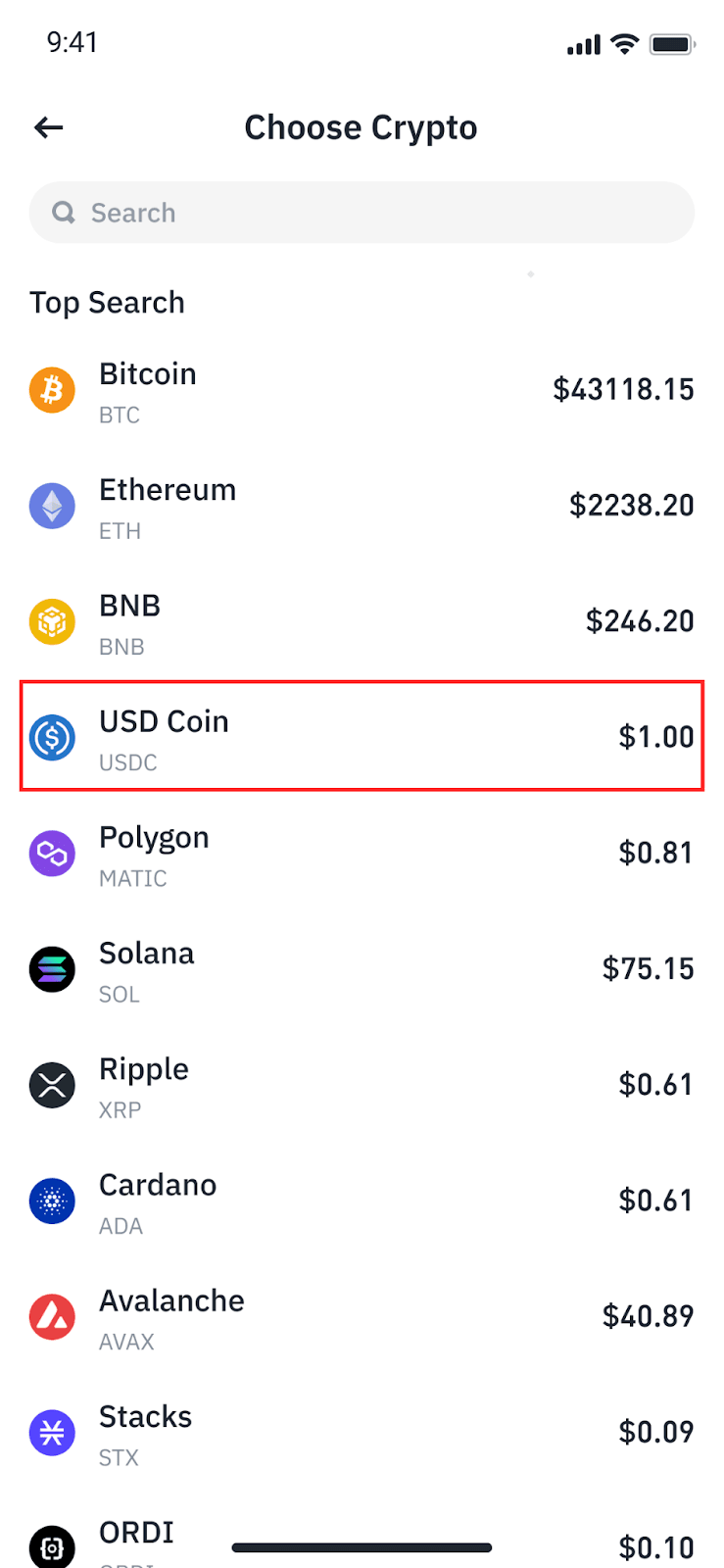Tap the purple Polygon logo icon
This screenshot has width=724, height=1568.
point(52,854)
